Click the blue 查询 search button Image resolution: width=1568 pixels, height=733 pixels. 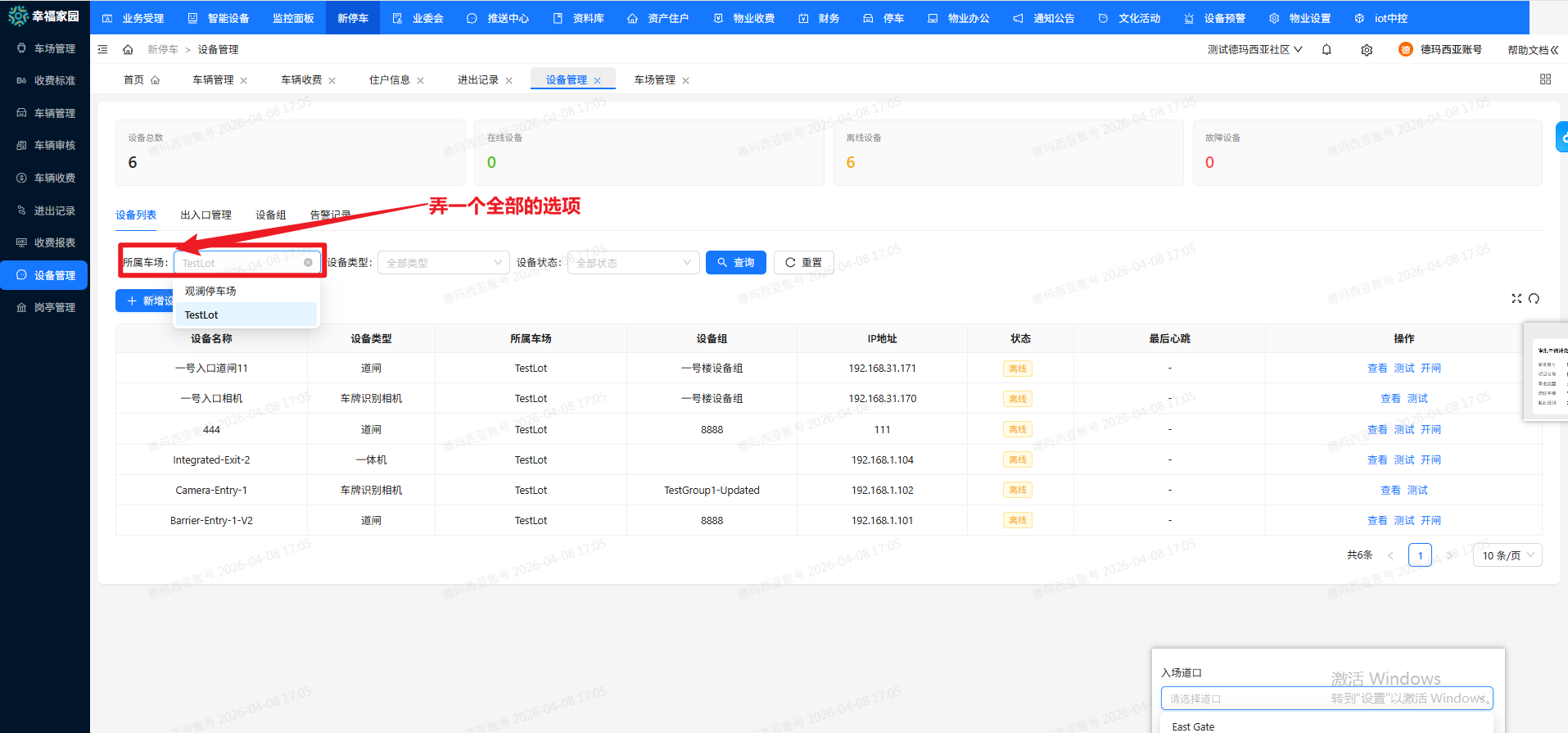[735, 263]
